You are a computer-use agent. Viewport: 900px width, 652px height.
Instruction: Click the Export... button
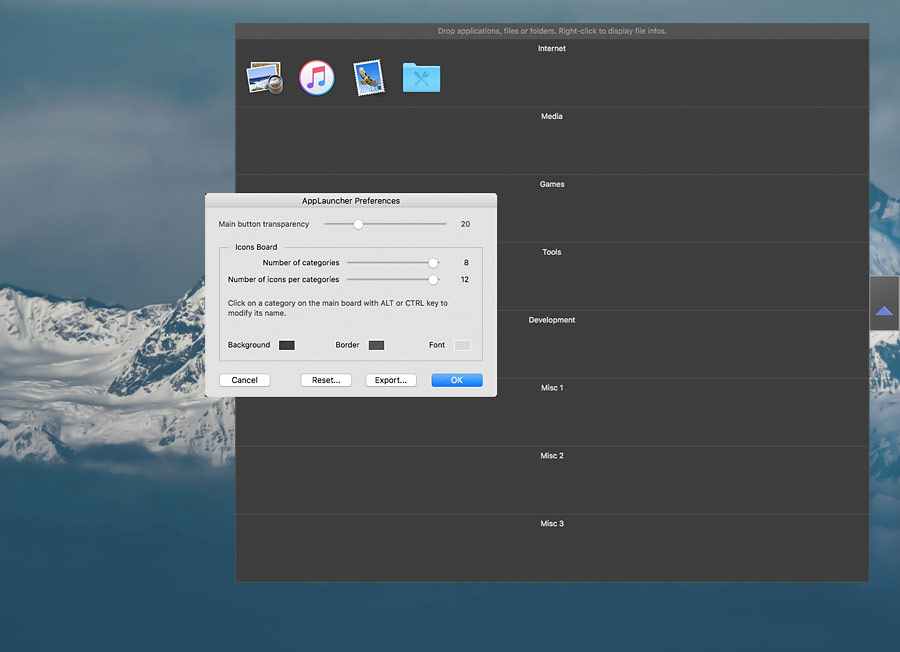click(x=391, y=380)
